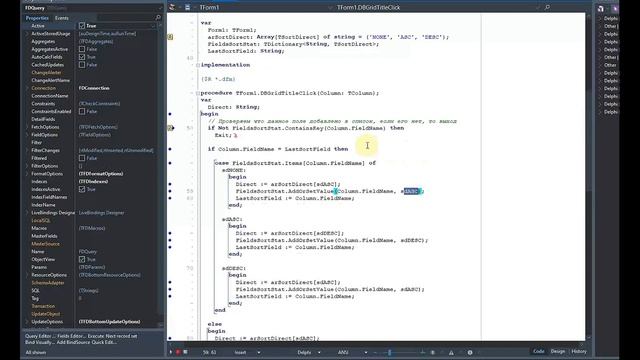Switch to the Events tab
The height and width of the screenshot is (360, 640).
(x=62, y=18)
